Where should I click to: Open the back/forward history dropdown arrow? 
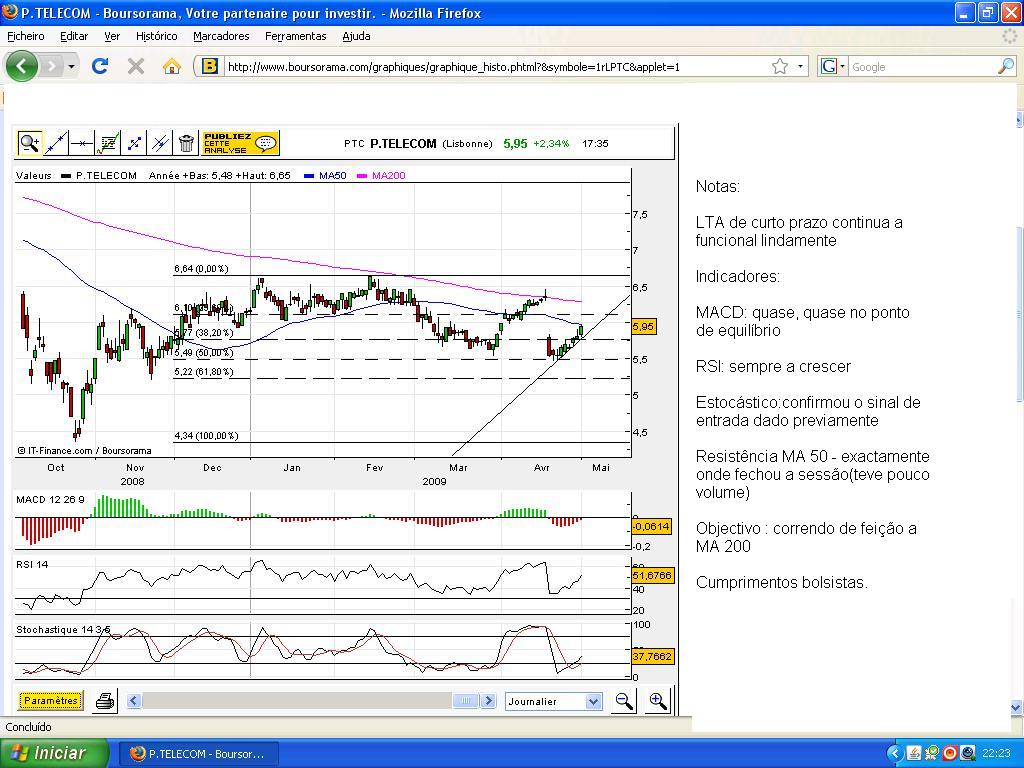[71, 67]
